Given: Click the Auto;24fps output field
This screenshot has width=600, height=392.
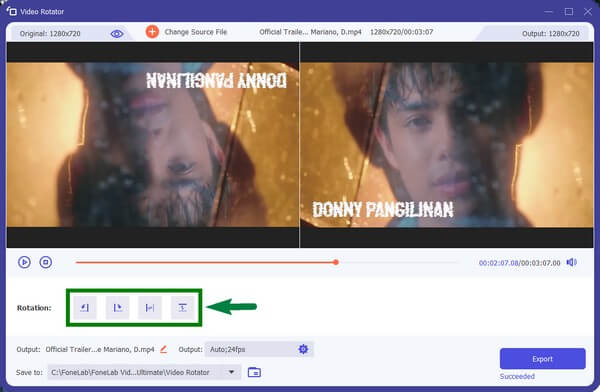Looking at the screenshot, I should 259,349.
